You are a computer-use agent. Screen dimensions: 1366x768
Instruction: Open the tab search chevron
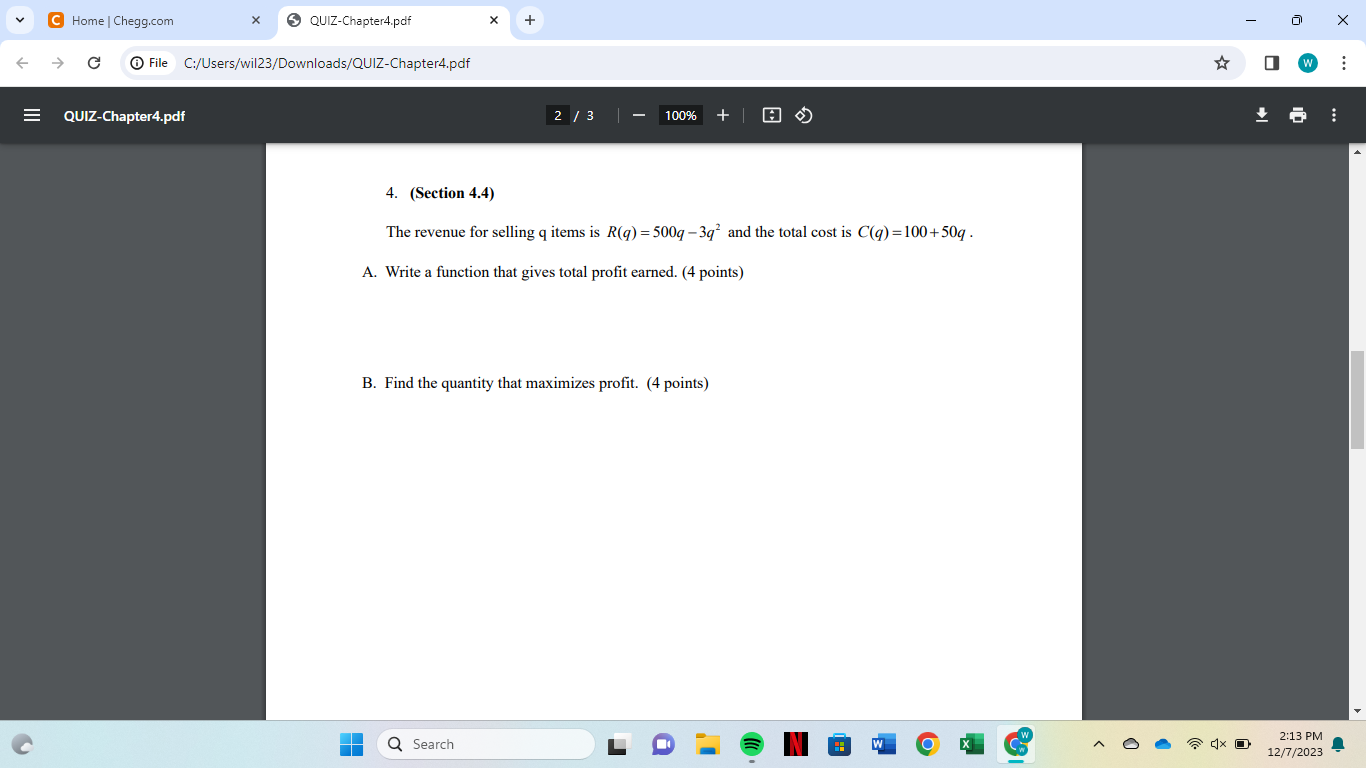tap(20, 20)
